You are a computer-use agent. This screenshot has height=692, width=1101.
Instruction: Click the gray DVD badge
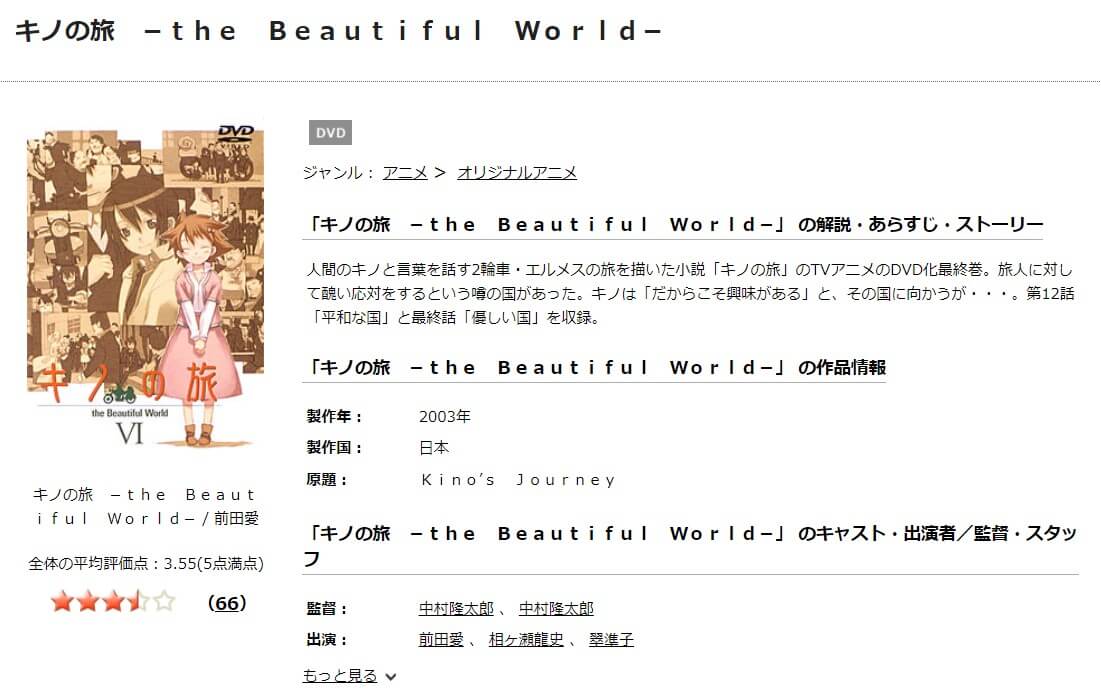(x=330, y=133)
